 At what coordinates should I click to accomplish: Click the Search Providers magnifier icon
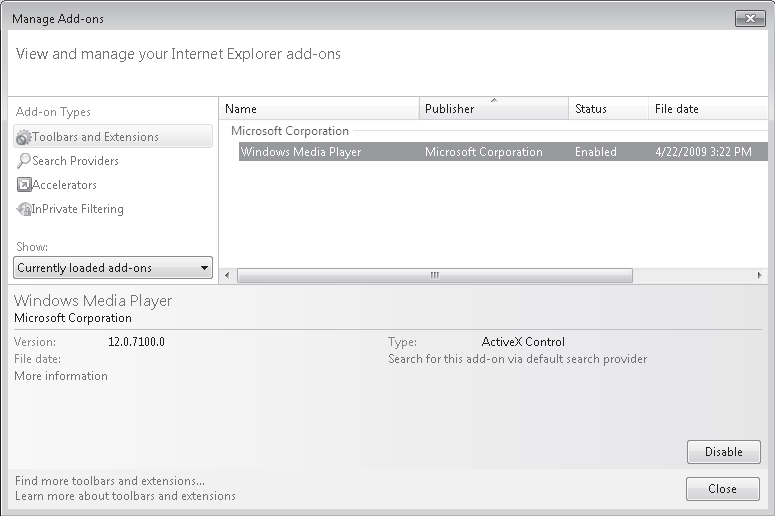(23, 161)
